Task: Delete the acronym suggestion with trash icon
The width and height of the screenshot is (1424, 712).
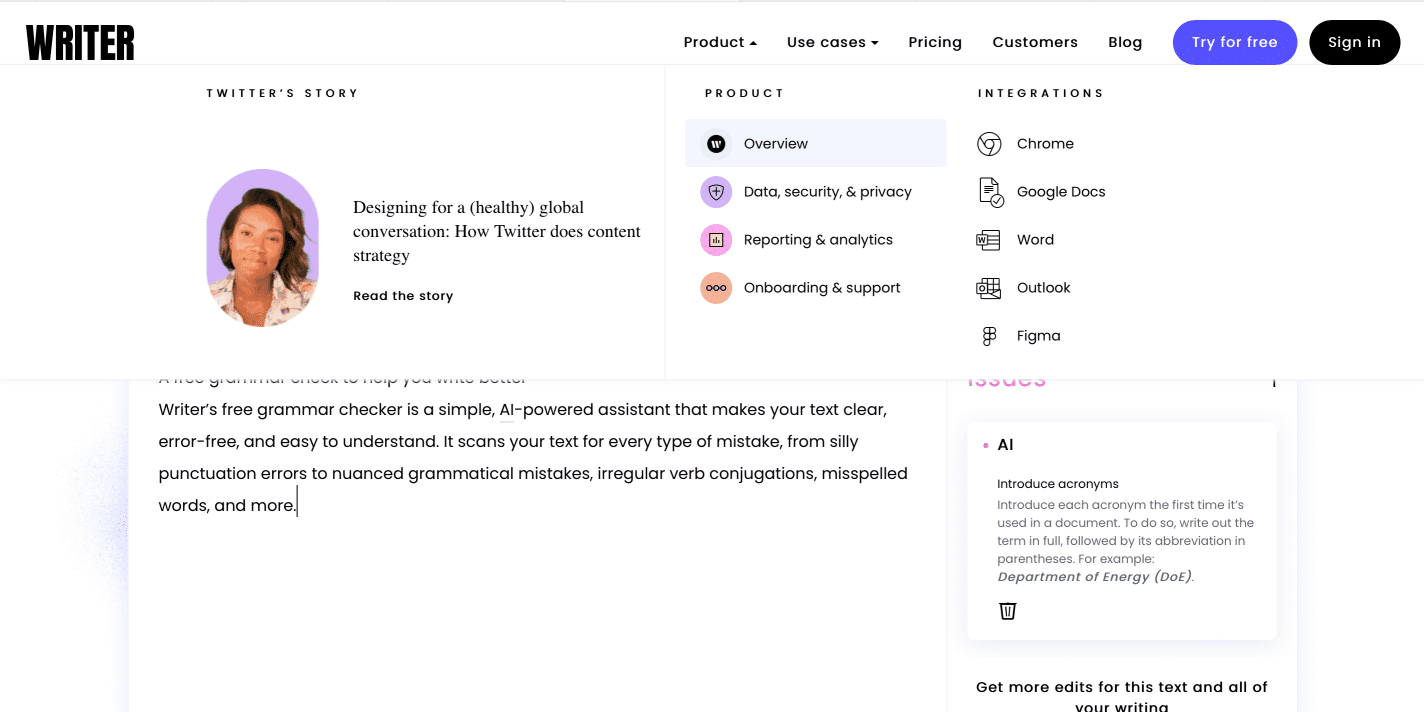Action: click(1008, 610)
